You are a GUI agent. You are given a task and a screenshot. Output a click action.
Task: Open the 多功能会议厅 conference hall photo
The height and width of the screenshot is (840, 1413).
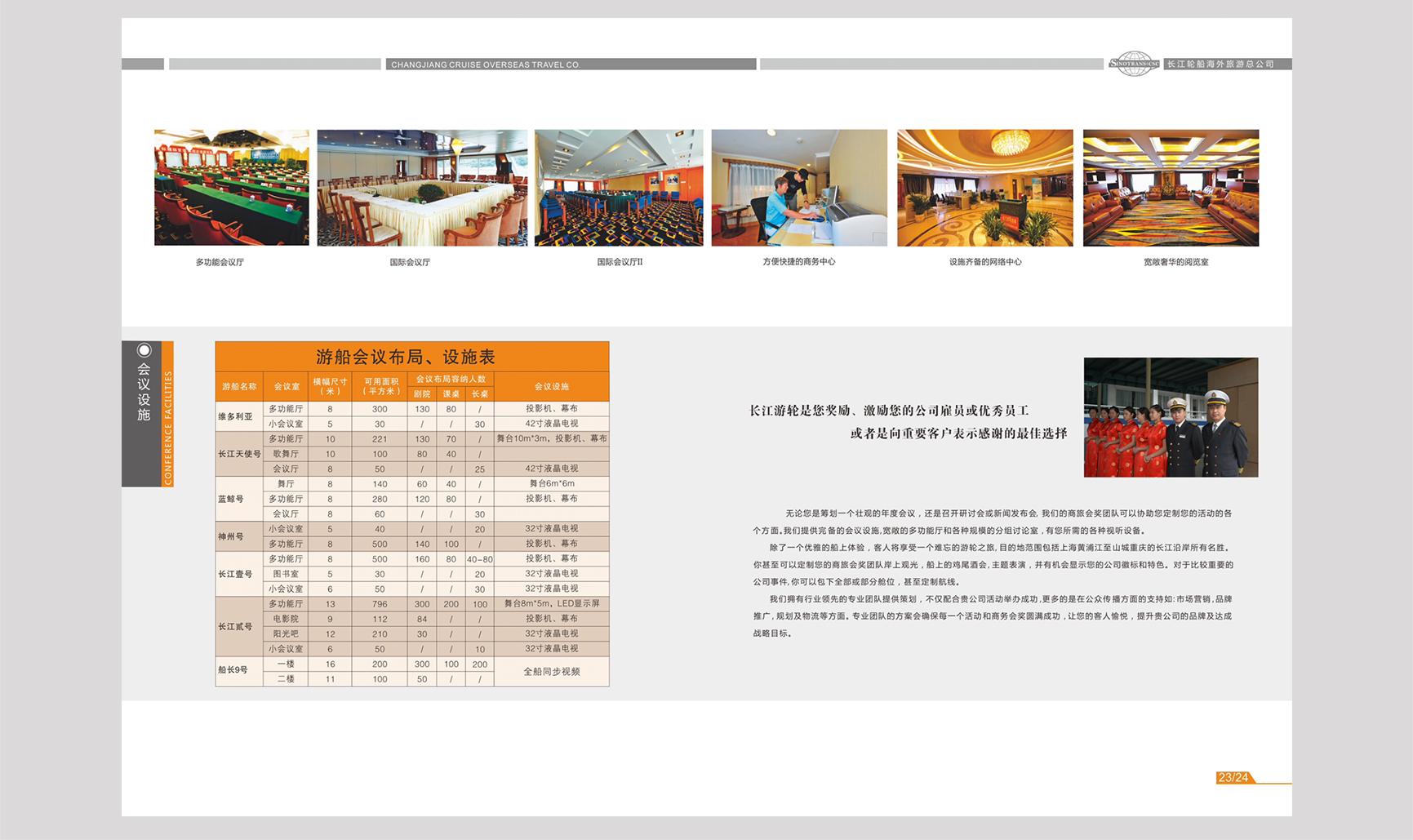(x=232, y=187)
